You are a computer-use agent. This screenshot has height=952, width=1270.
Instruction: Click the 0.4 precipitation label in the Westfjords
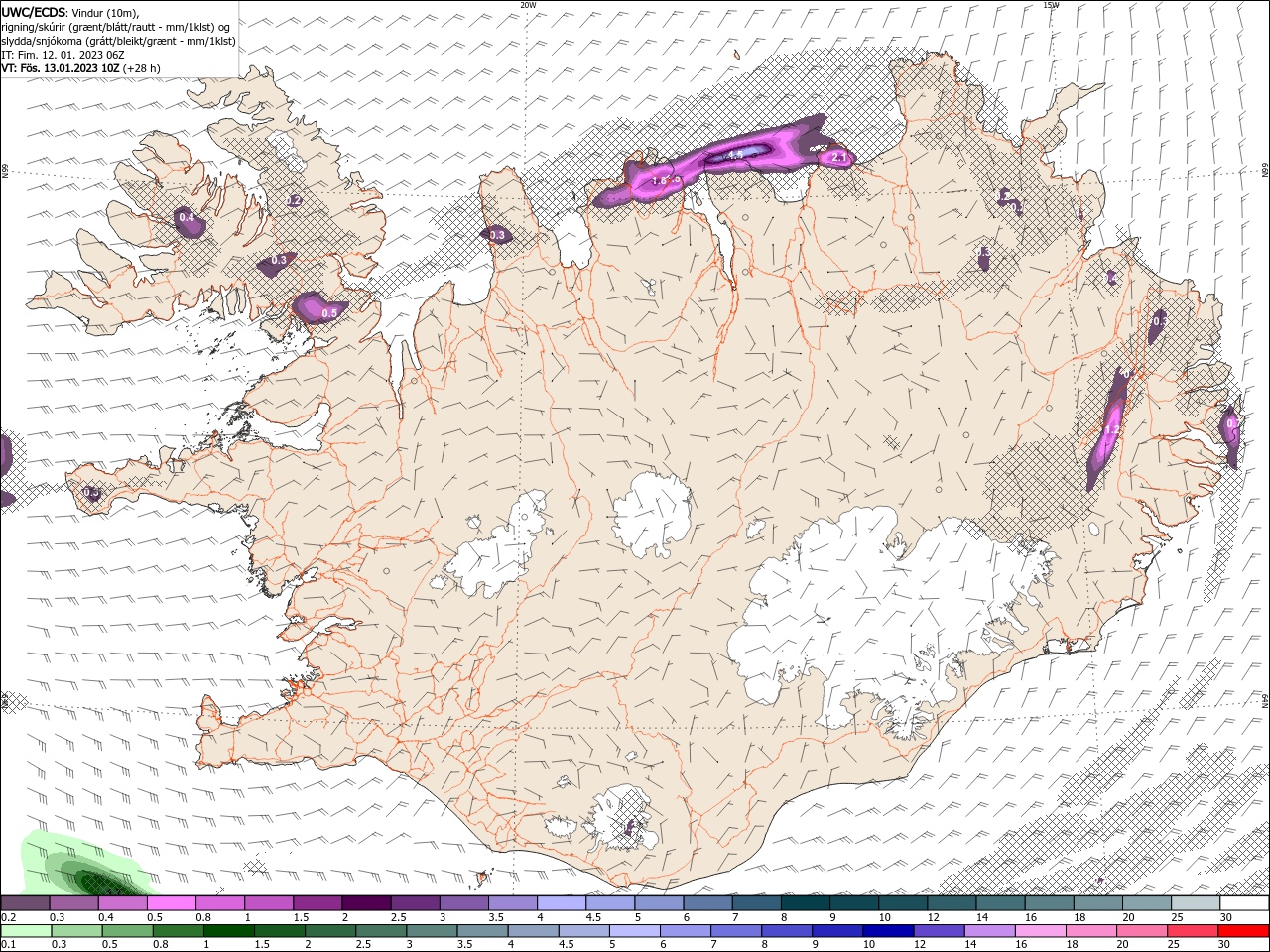point(186,217)
